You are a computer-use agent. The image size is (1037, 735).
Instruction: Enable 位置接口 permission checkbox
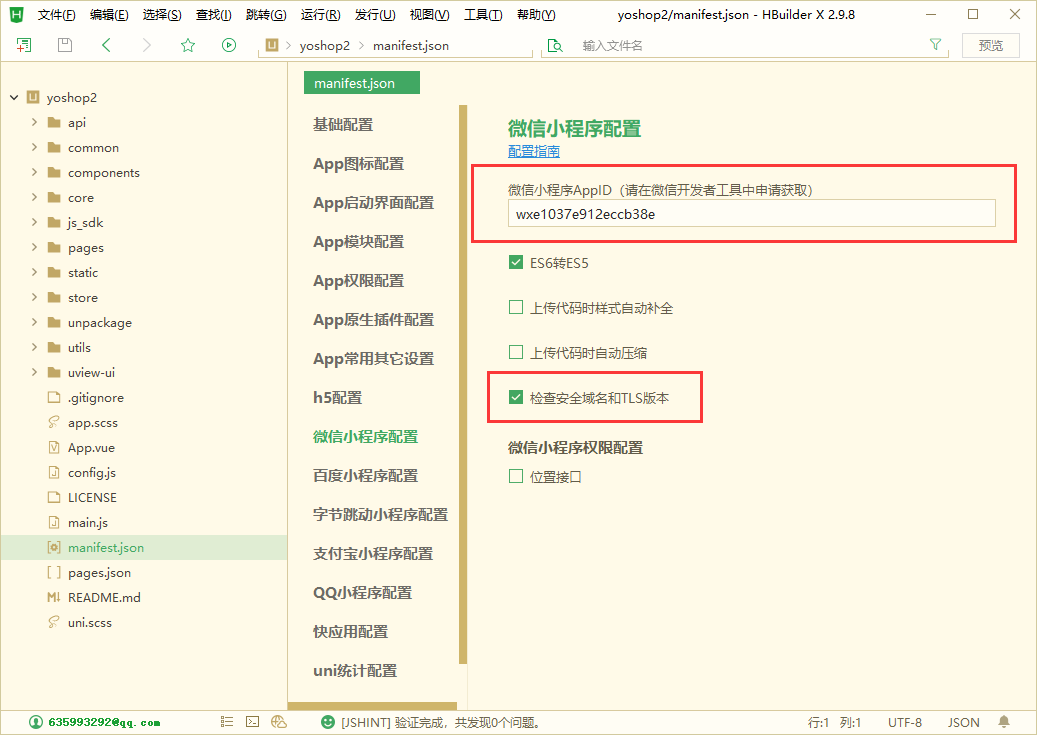point(516,476)
